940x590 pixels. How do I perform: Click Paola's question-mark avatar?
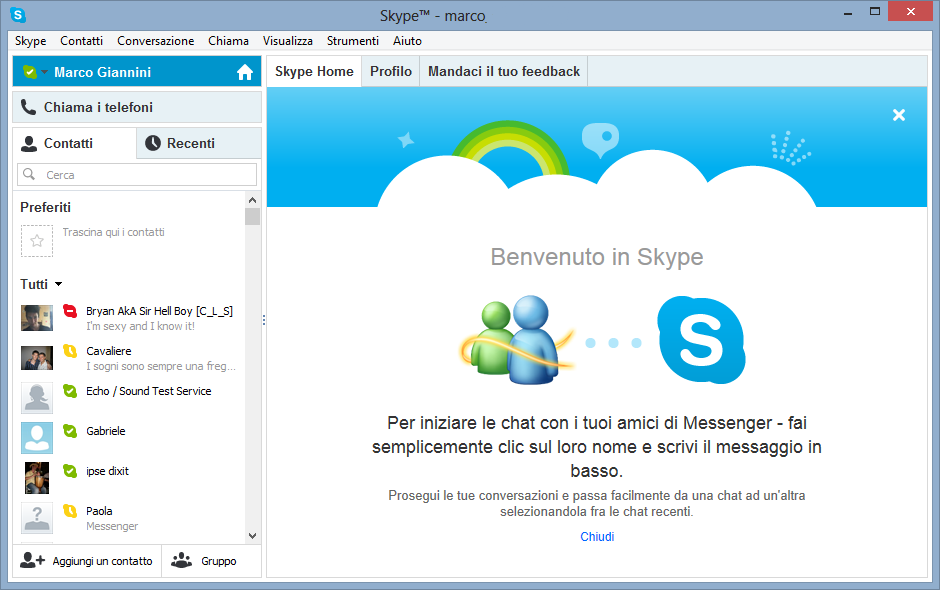[x=37, y=518]
